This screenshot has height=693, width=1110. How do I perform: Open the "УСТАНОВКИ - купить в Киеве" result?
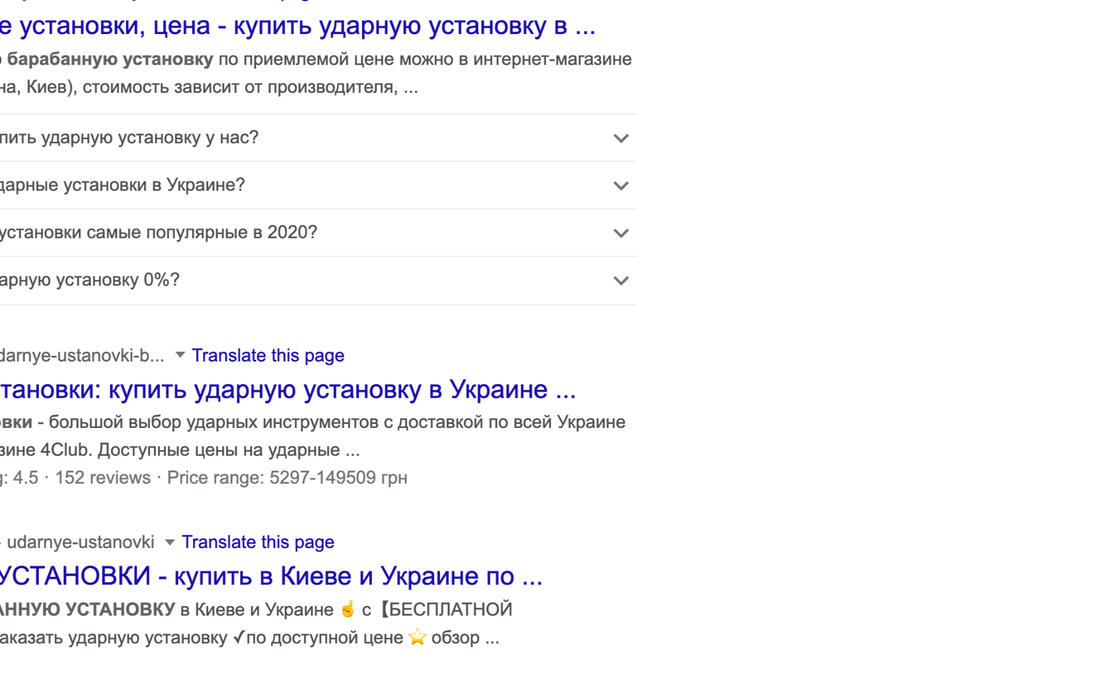(x=270, y=576)
